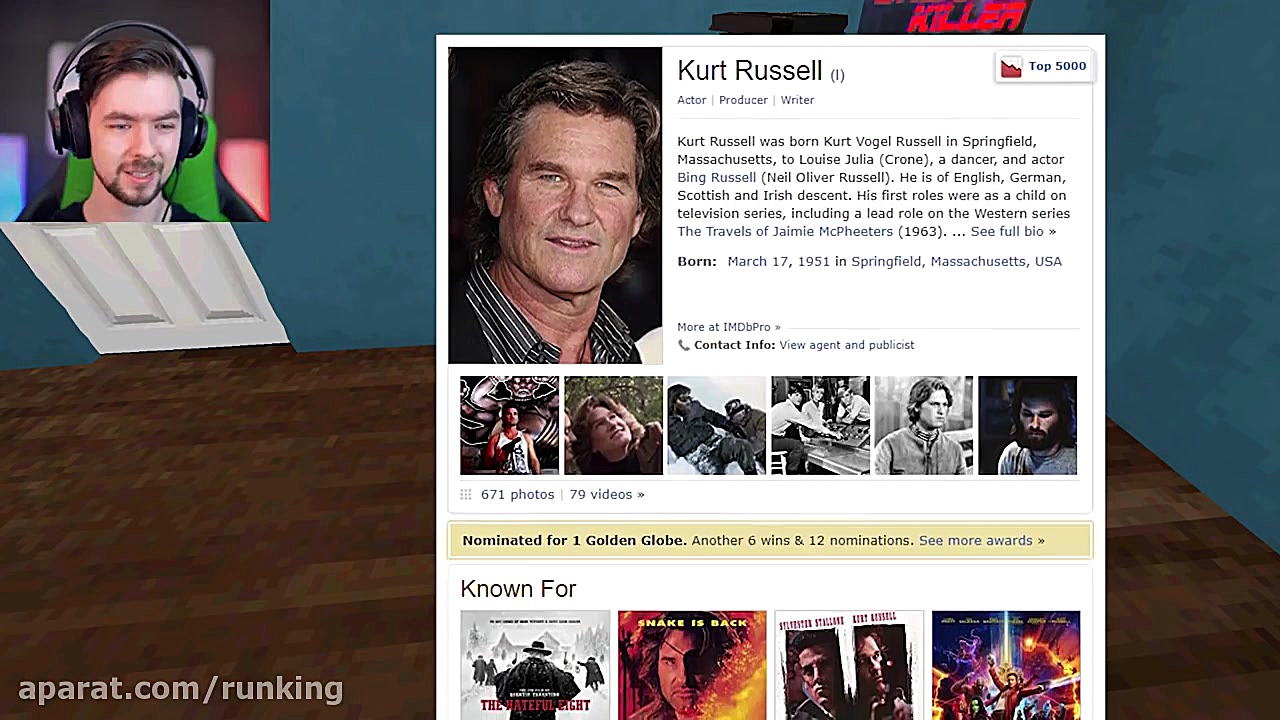Click the photo grid icon beside 671 photos

tap(466, 495)
